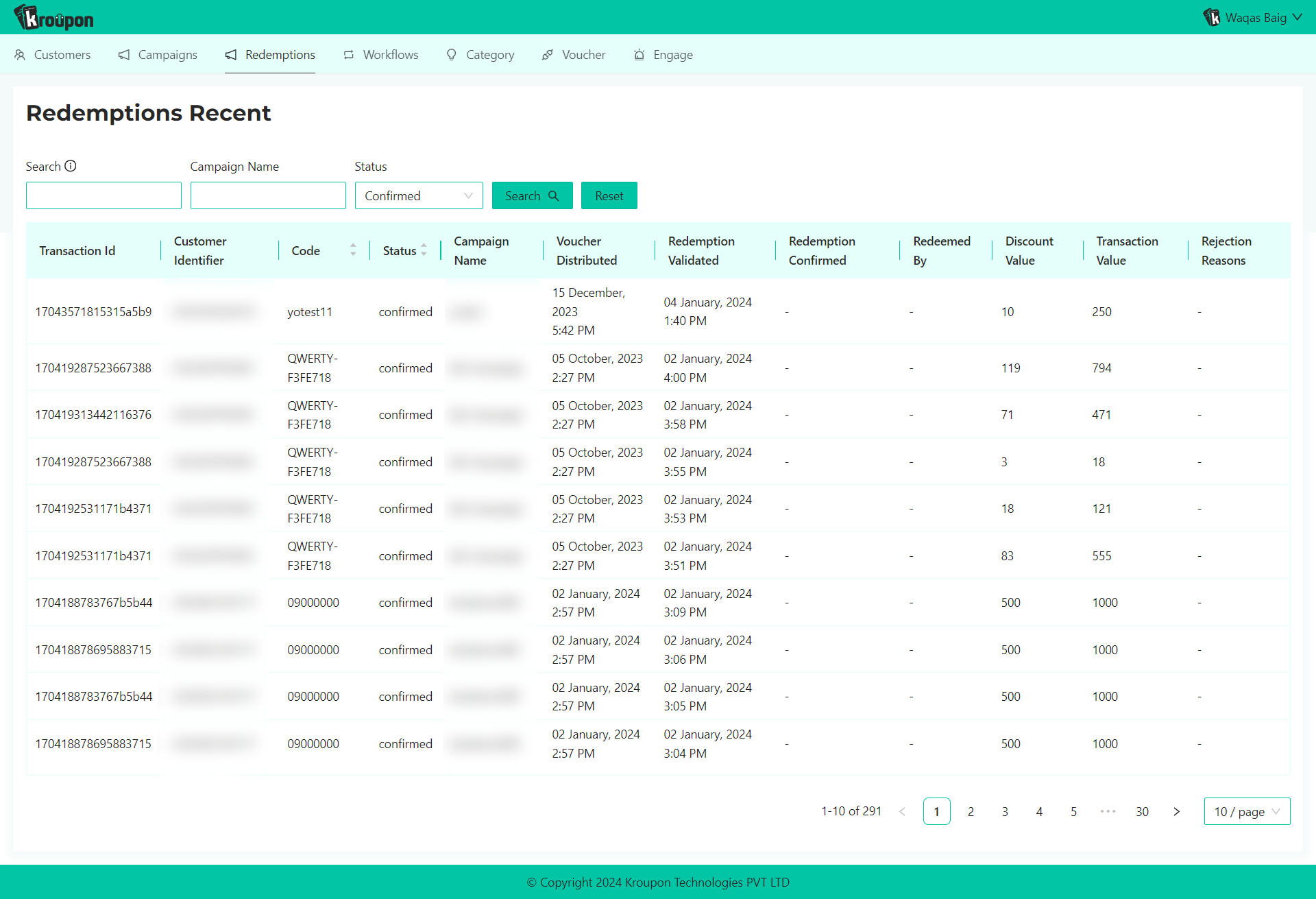Click the Engage alert icon
This screenshot has height=899, width=1316.
[639, 55]
